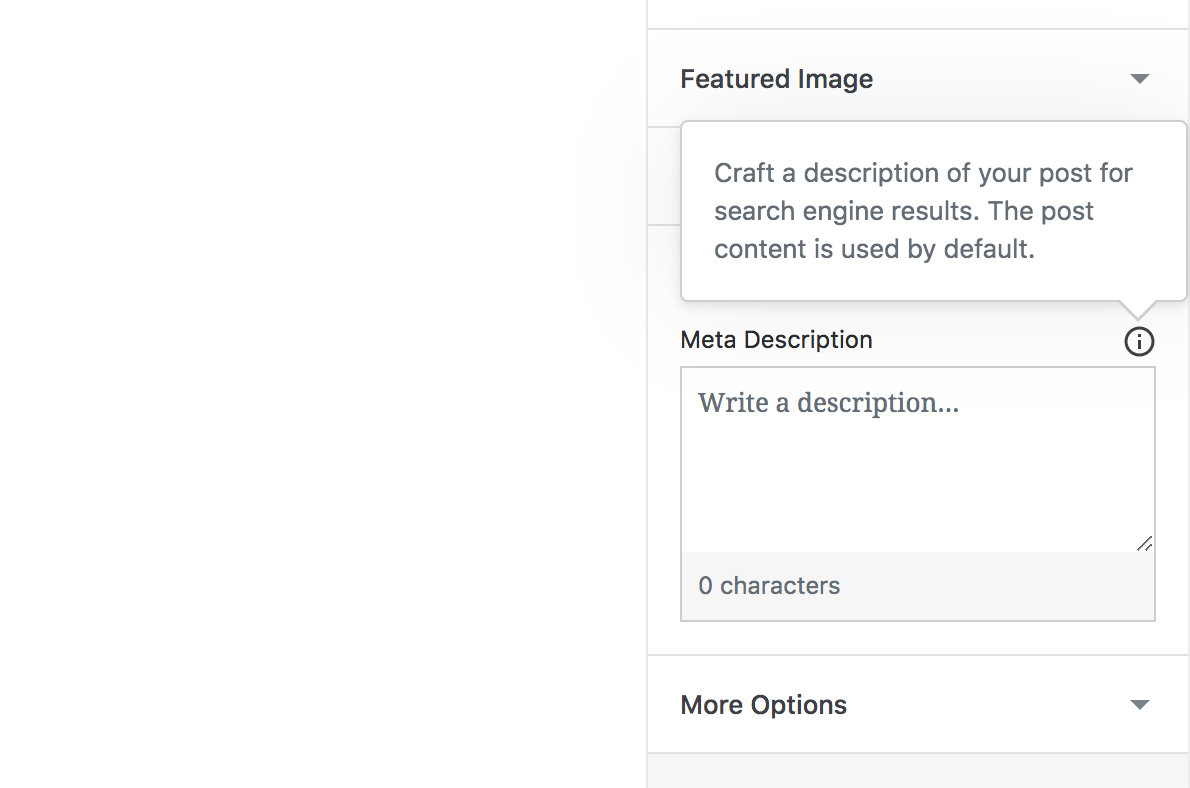Viewport: 1190px width, 788px height.
Task: Expand the Featured Image arrow
Action: click(1139, 79)
